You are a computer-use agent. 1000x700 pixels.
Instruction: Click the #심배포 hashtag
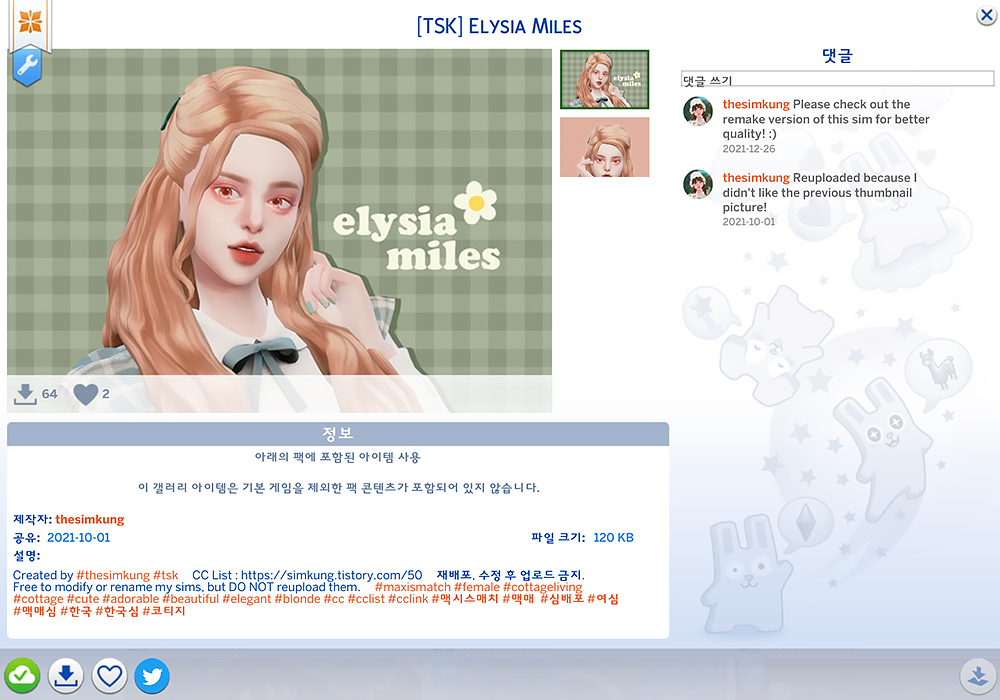click(x=562, y=599)
